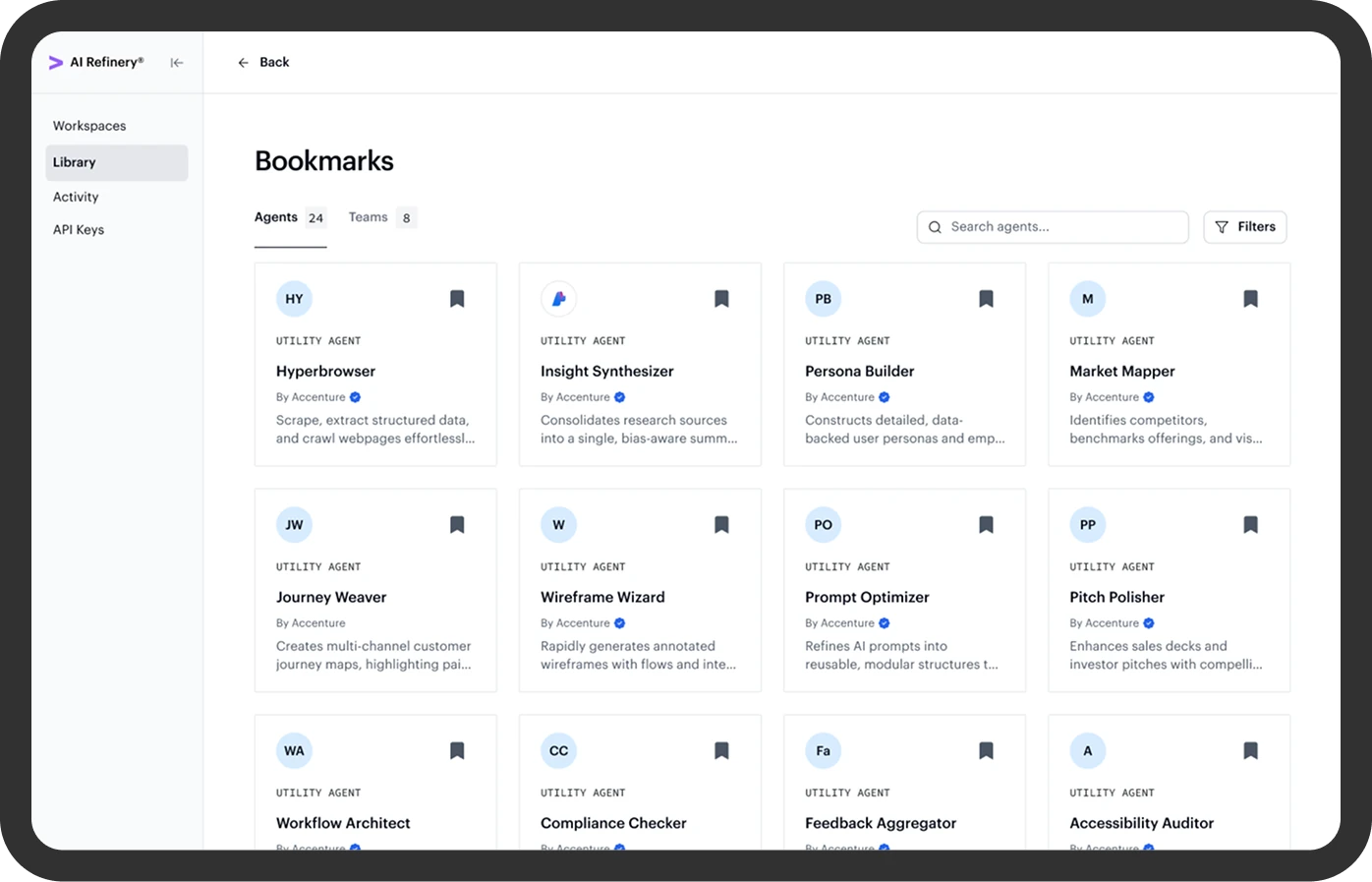The width and height of the screenshot is (1372, 882).
Task: Click the PB avatar on Persona Builder
Action: pos(823,299)
